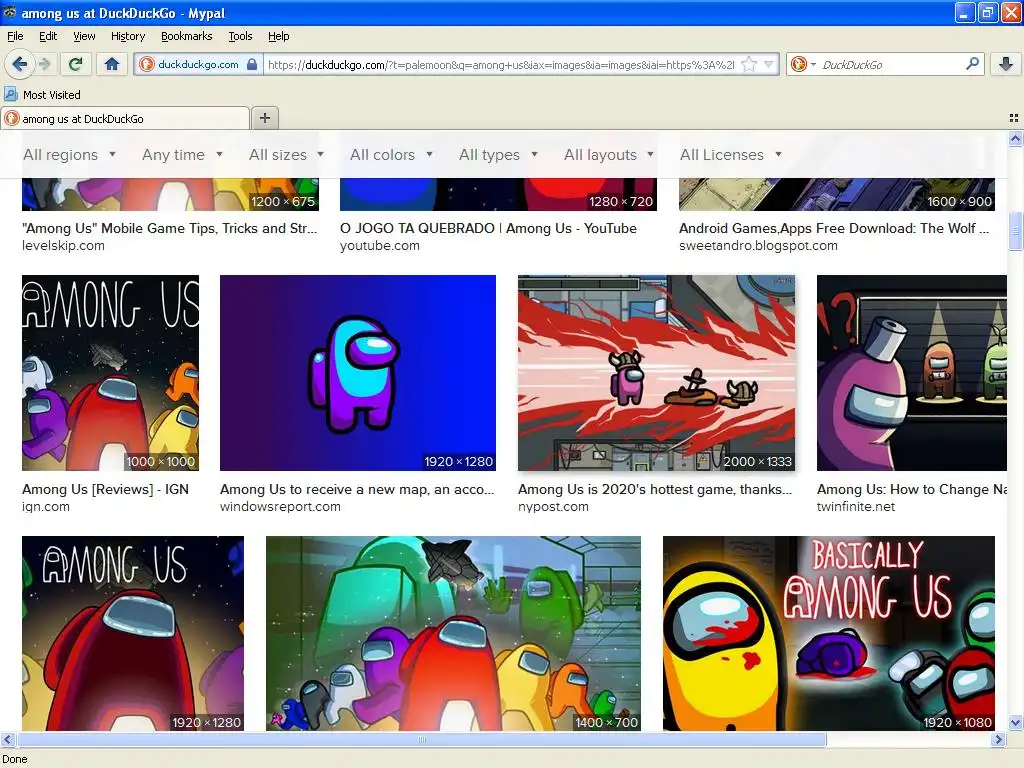Open the IGN Among Us Reviews thumbnail
Screen dimensions: 1024x768
point(110,373)
